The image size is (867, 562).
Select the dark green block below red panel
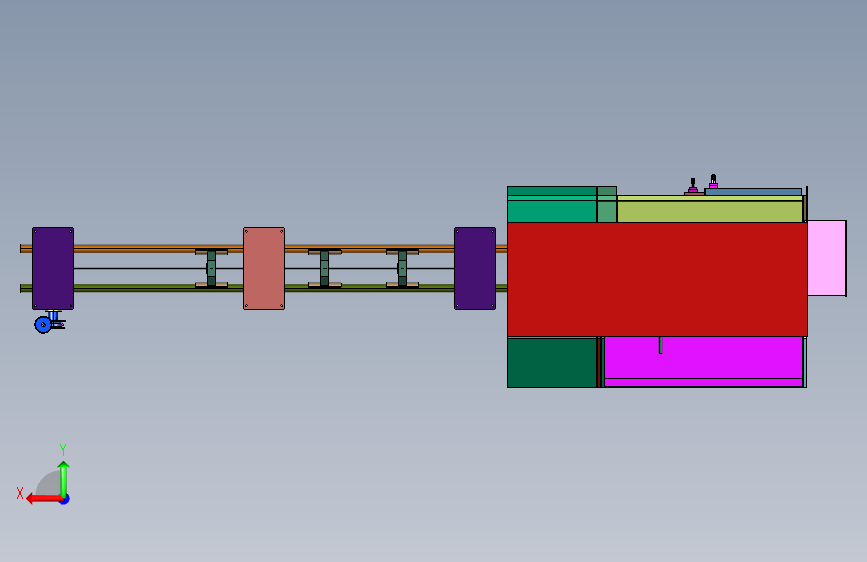click(552, 362)
